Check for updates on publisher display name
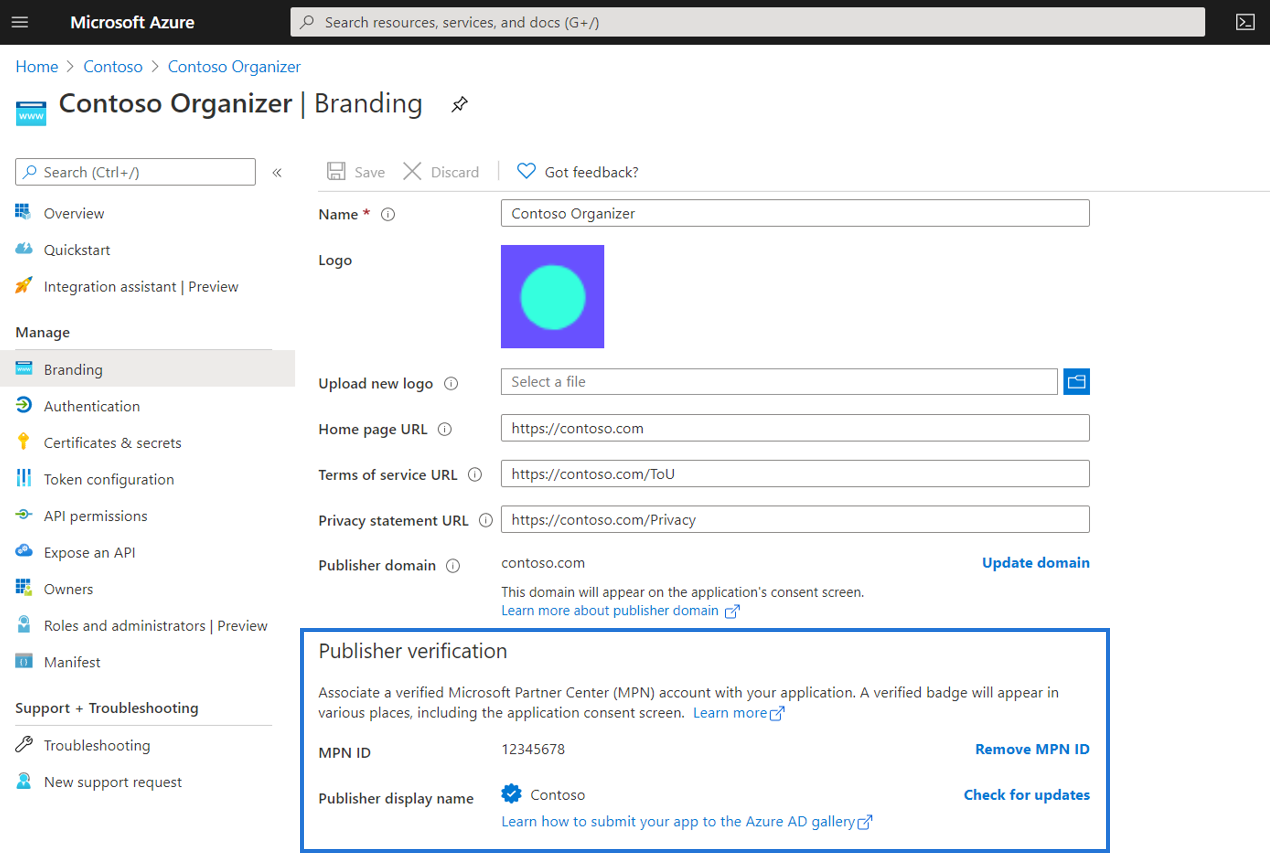 click(x=1026, y=794)
